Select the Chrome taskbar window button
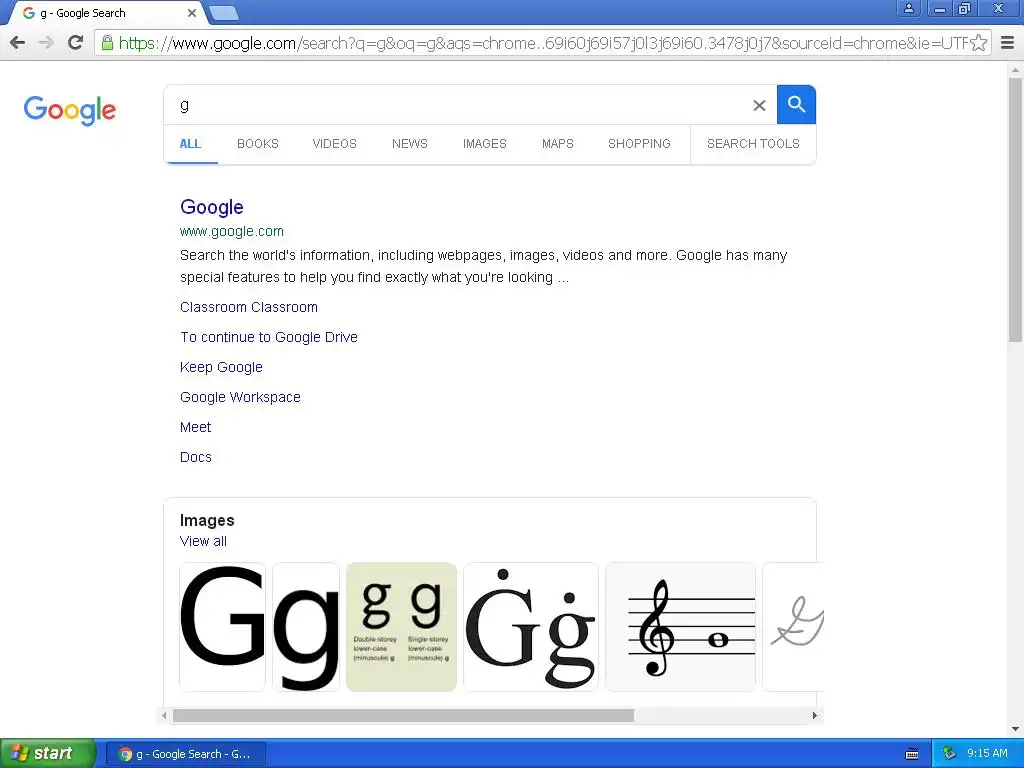 186,754
